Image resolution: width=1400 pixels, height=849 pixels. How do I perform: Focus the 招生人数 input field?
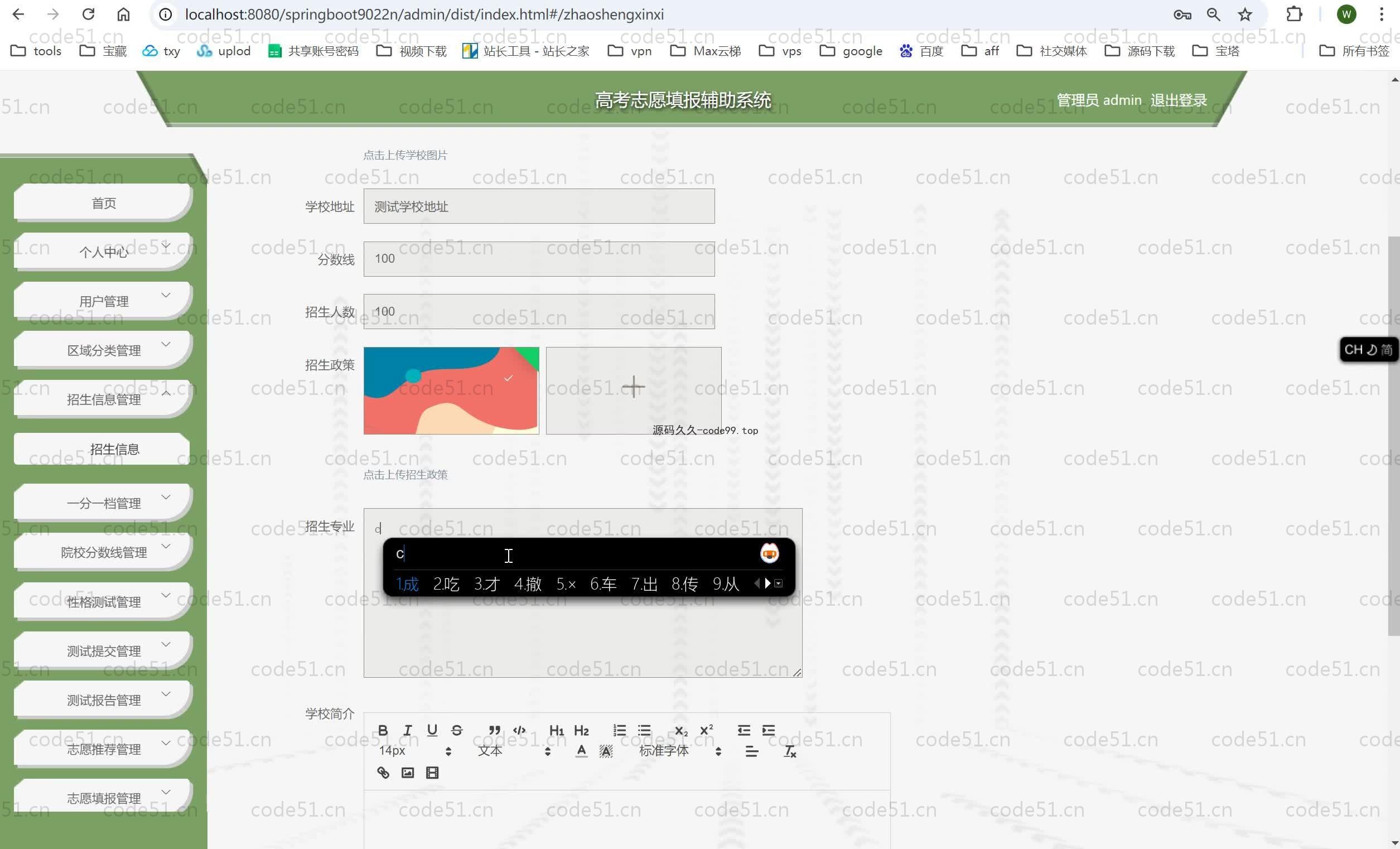coord(539,311)
